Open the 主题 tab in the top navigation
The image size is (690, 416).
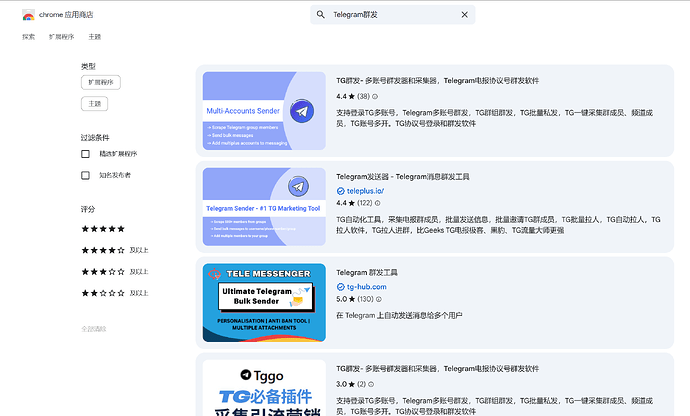tap(95, 37)
